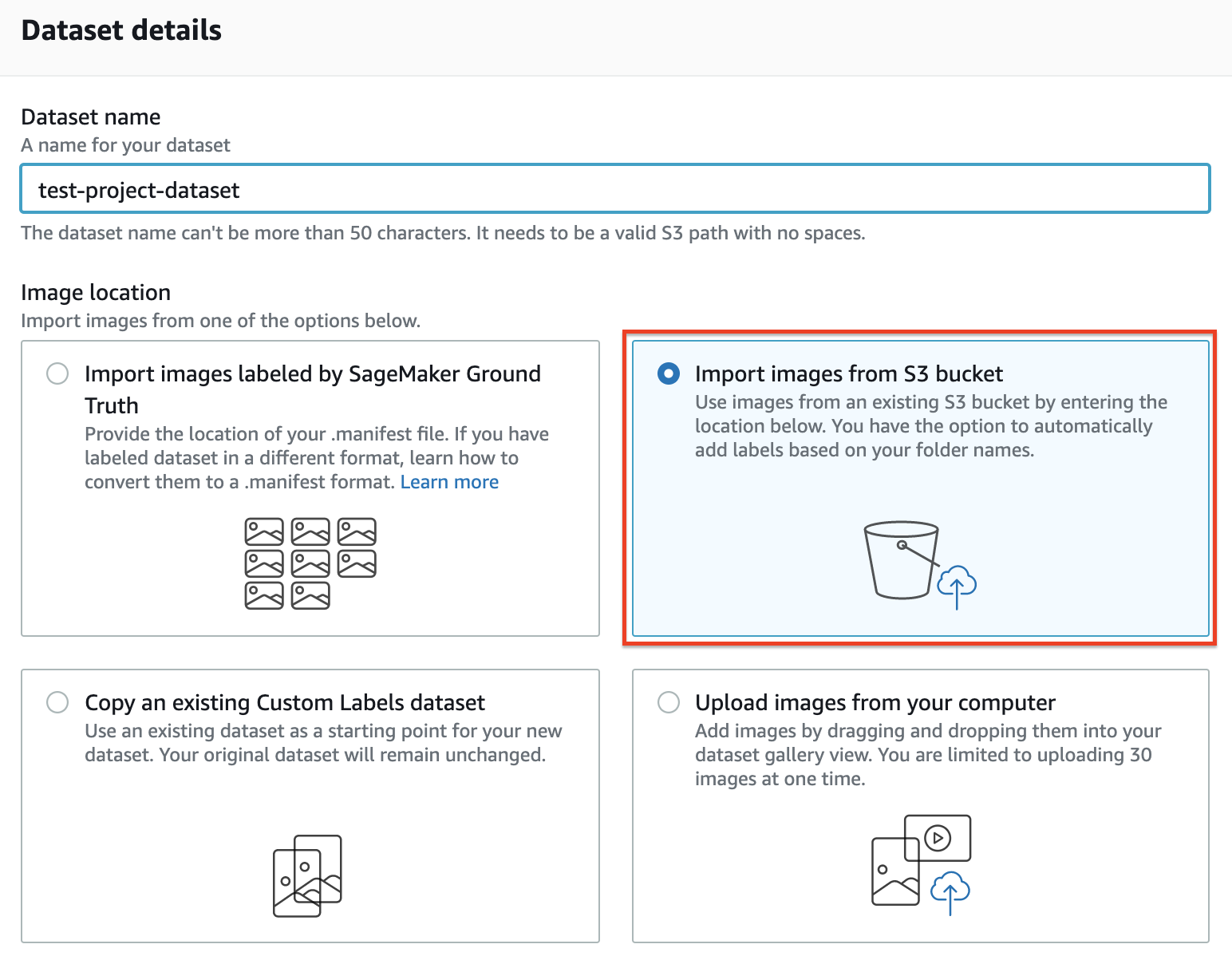Viewport: 1232px width, 956px height.
Task: Select the Import images from S3 bucket radio
Action: [x=668, y=373]
